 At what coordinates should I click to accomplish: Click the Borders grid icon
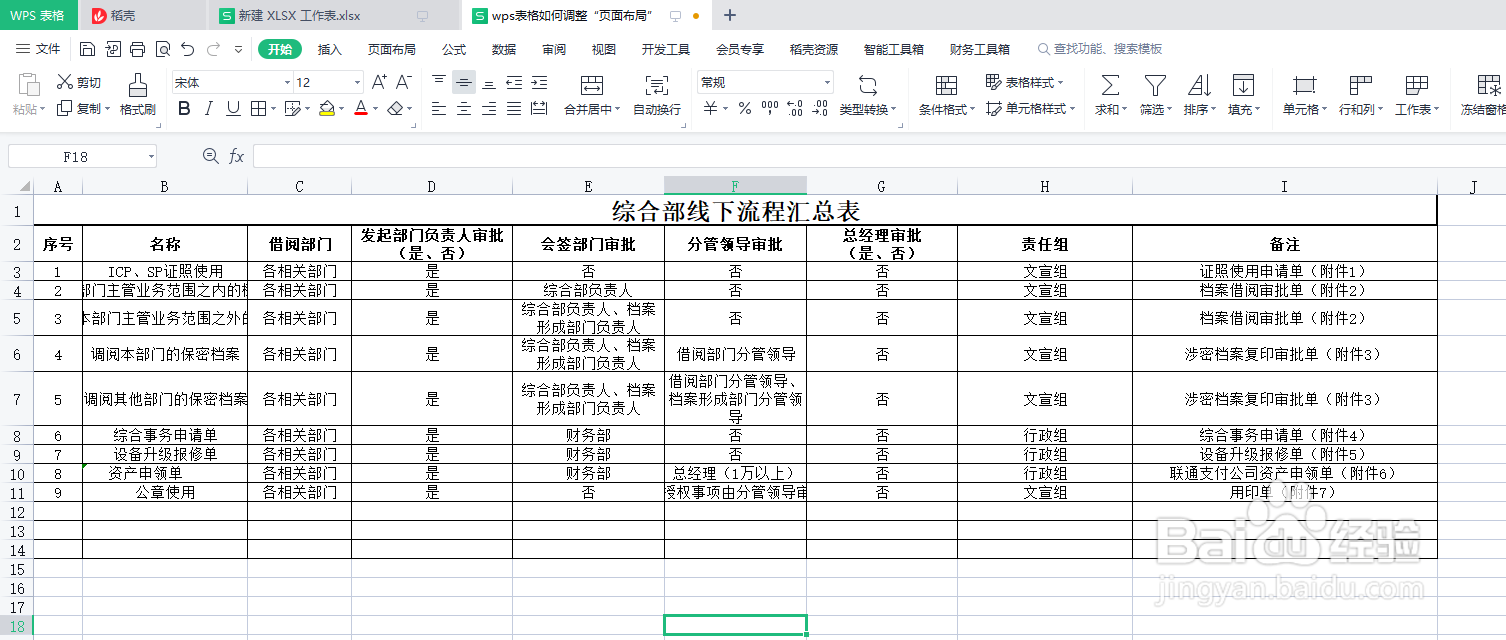click(258, 108)
